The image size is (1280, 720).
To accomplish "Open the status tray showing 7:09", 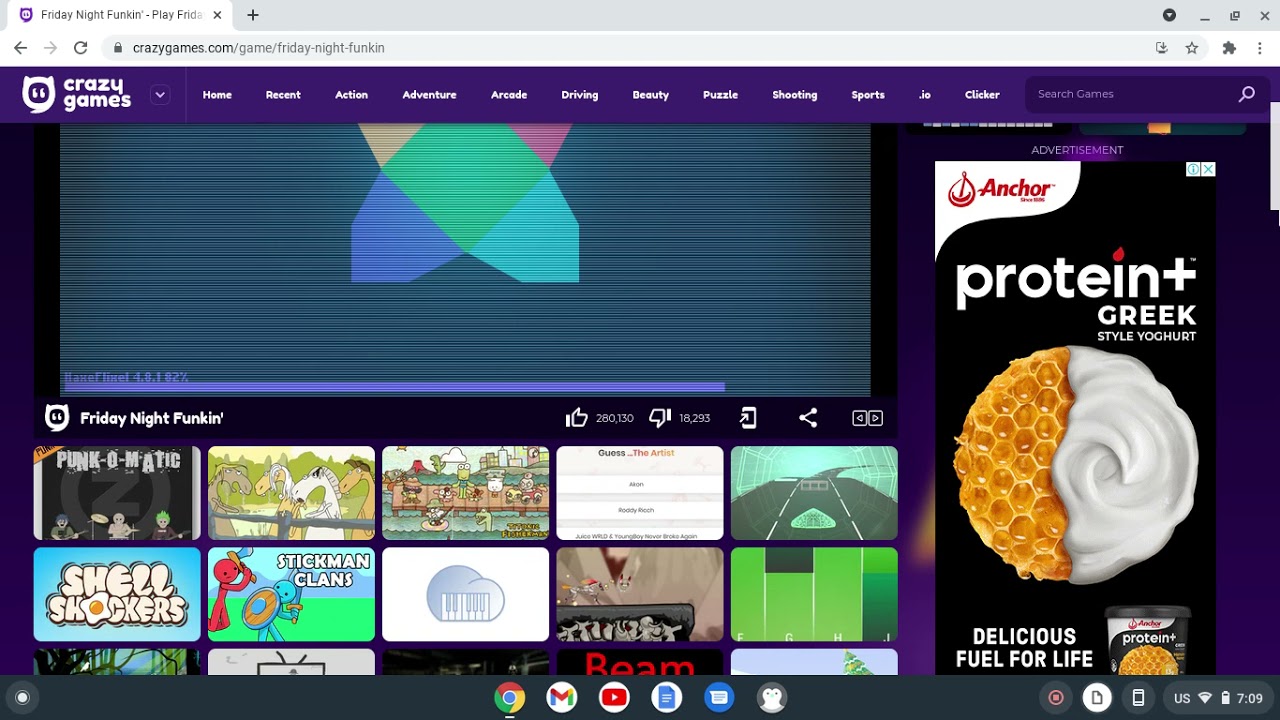I will coord(1218,698).
